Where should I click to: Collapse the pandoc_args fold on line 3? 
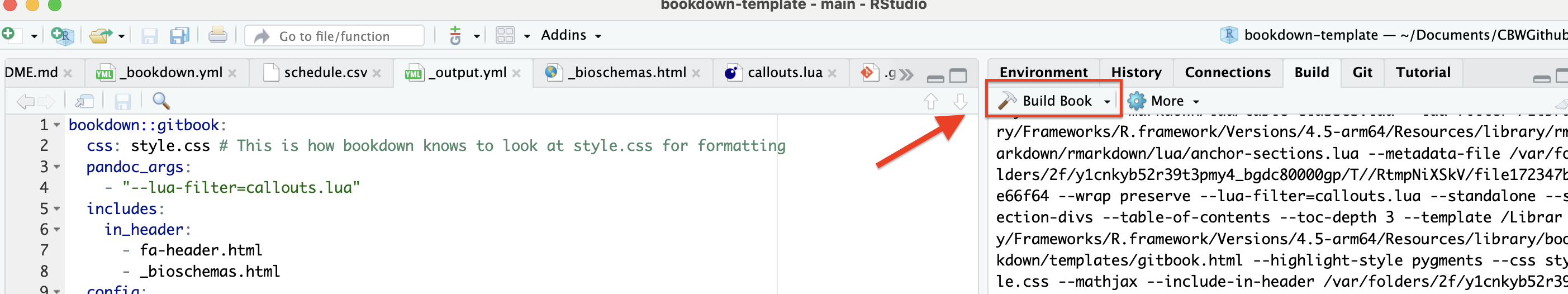(56, 167)
